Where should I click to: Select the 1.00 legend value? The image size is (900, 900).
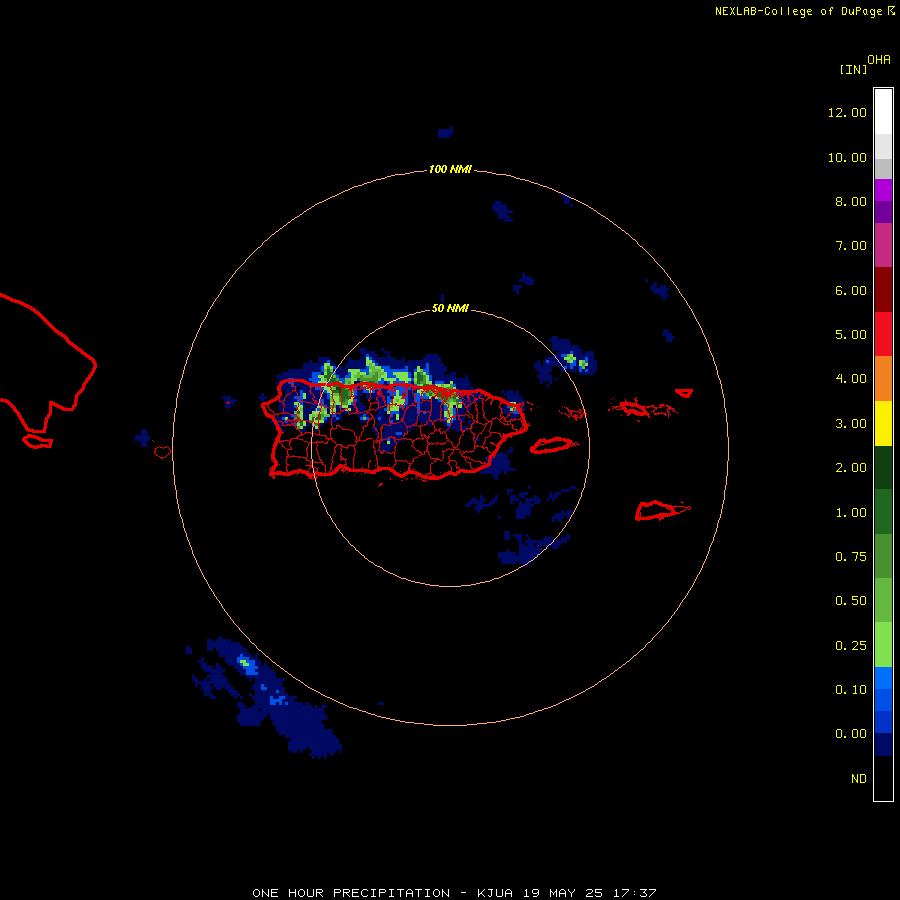point(851,513)
